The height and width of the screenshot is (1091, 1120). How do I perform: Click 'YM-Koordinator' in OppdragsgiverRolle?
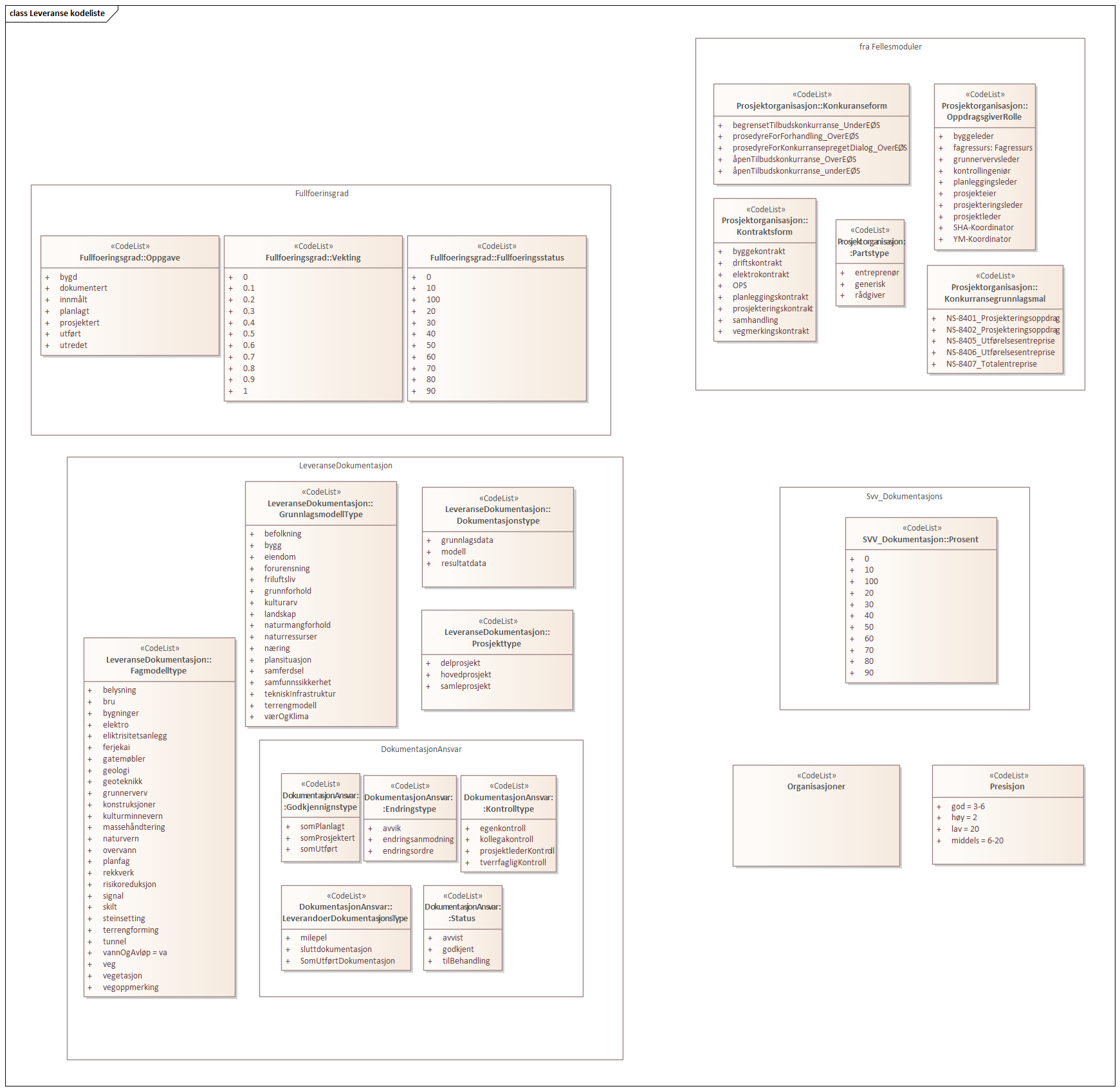(982, 239)
